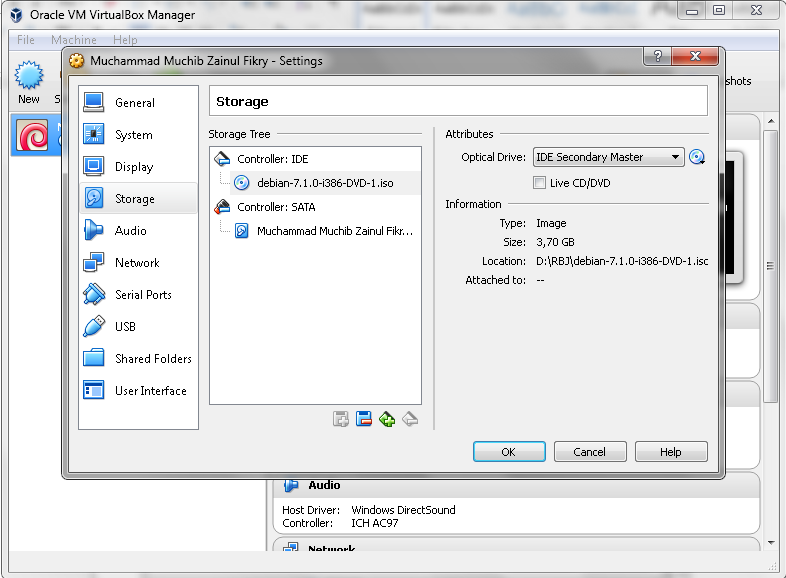This screenshot has height=578, width=786.
Task: Click the Audio section header in Manager
Action: point(324,485)
